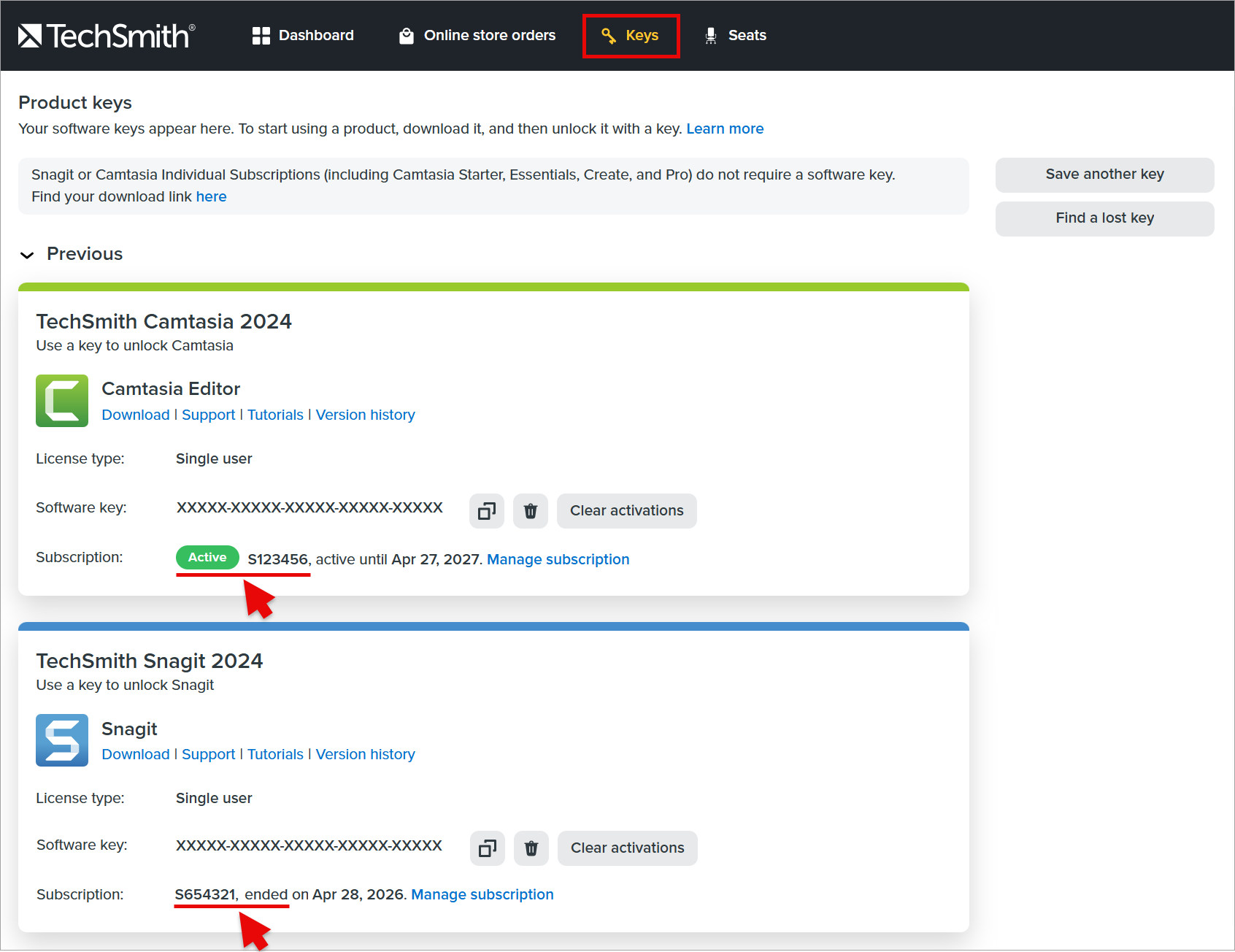Screen dimensions: 1235x952
Task: Clear activations for Camtasia key
Action: coord(626,511)
